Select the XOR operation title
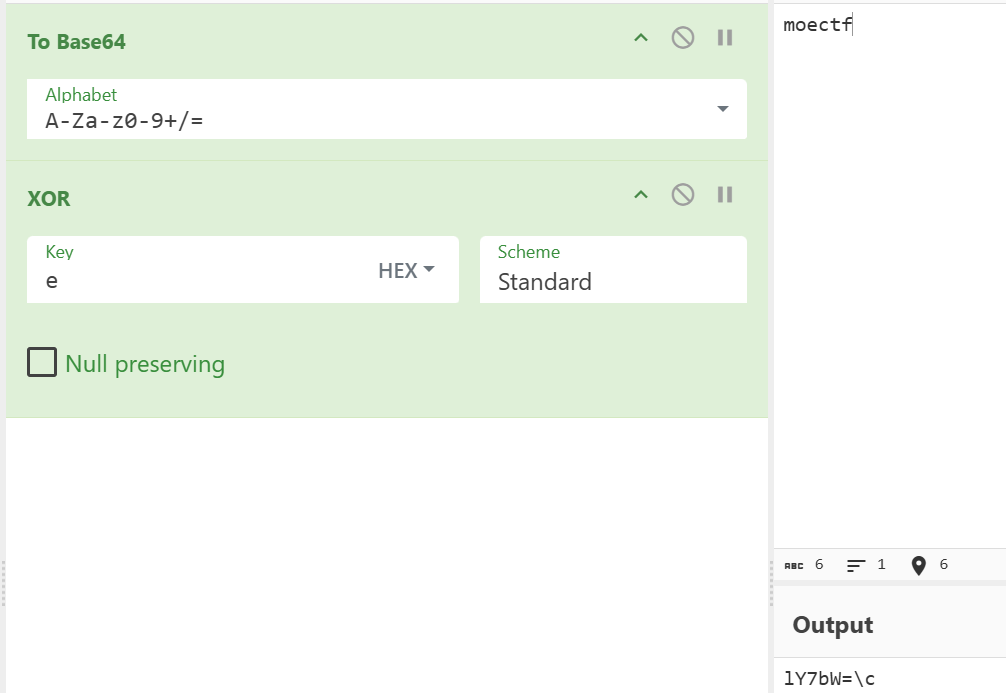The width and height of the screenshot is (1006, 693). click(x=49, y=198)
